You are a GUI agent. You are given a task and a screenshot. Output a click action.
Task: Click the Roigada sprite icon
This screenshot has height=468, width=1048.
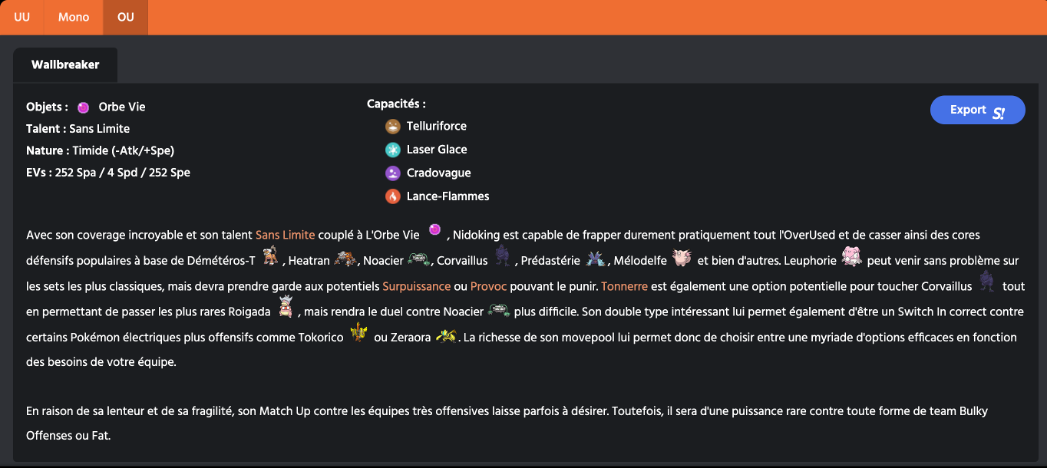click(x=285, y=309)
